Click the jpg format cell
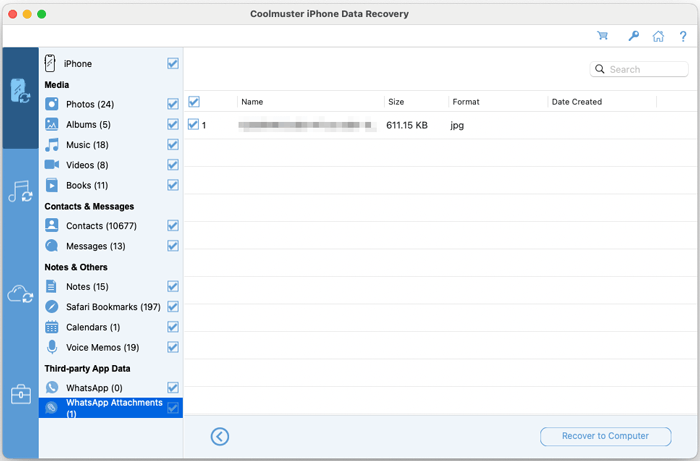The height and width of the screenshot is (461, 700). pyautogui.click(x=457, y=125)
